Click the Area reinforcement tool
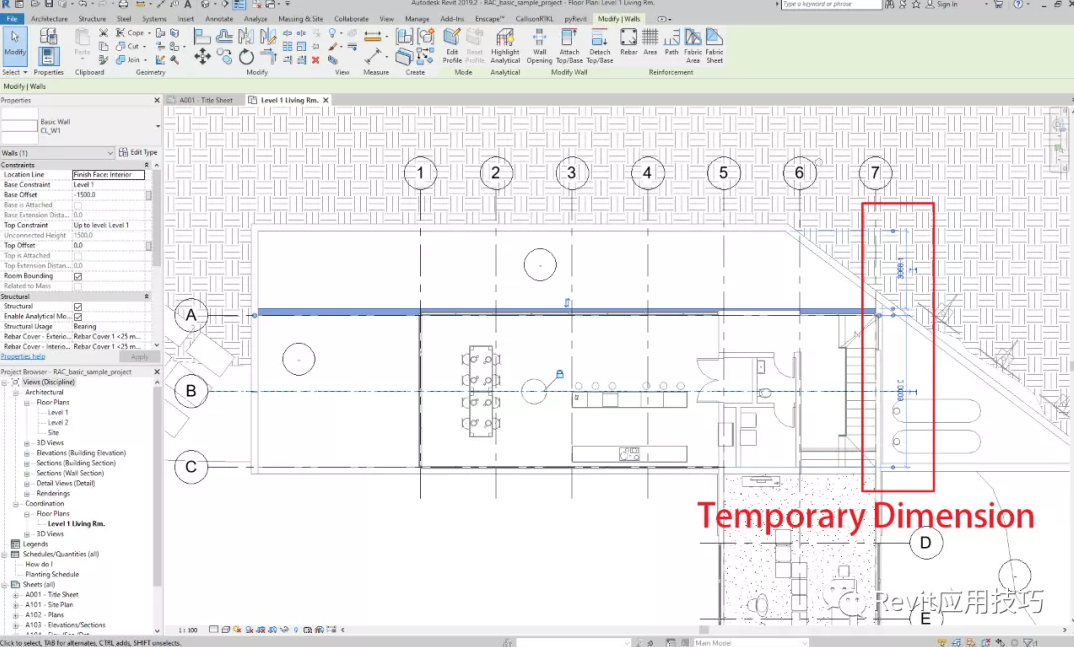Screen dimensions: 1074x647 pyautogui.click(x=650, y=41)
